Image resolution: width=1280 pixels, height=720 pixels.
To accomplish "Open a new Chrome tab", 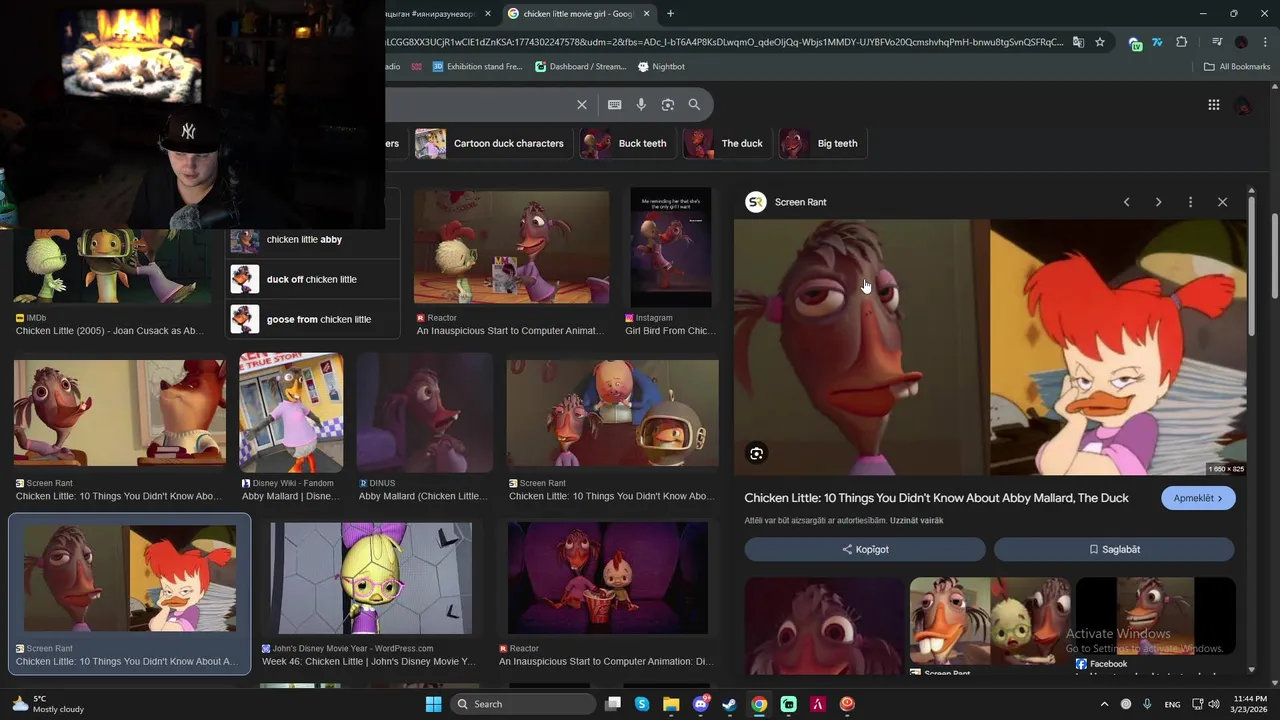I will pyautogui.click(x=670, y=13).
